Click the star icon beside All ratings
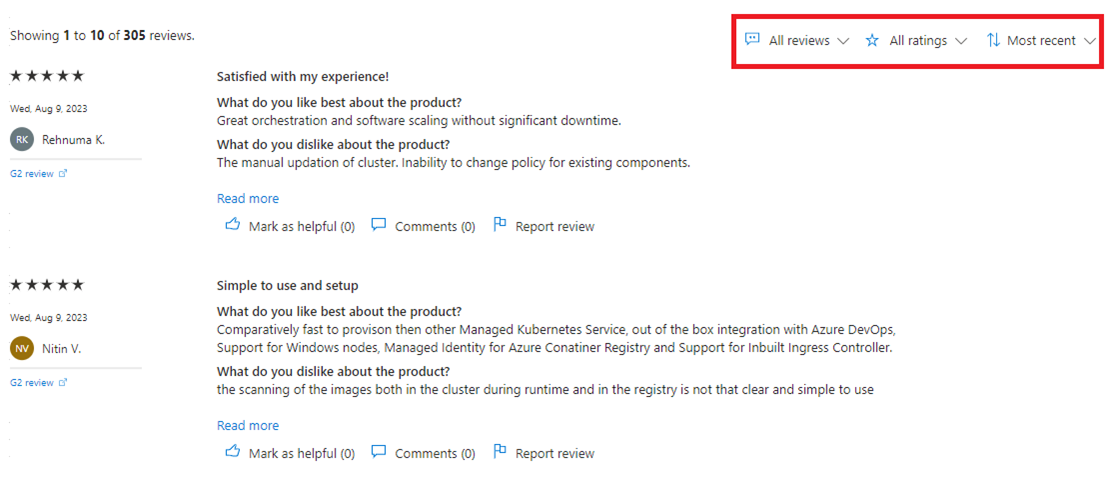Image resolution: width=1107 pixels, height=482 pixels. pyautogui.click(x=872, y=41)
